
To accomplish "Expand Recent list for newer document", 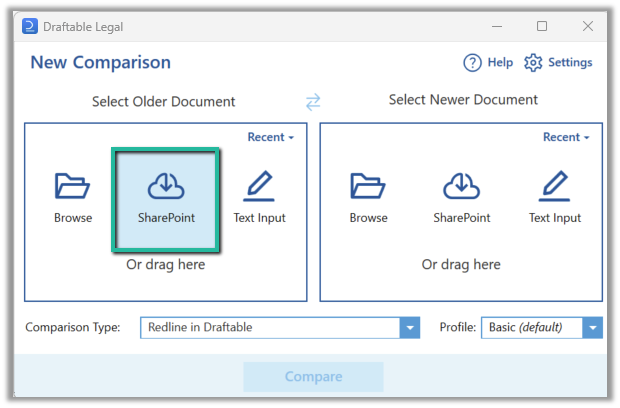I will [566, 137].
